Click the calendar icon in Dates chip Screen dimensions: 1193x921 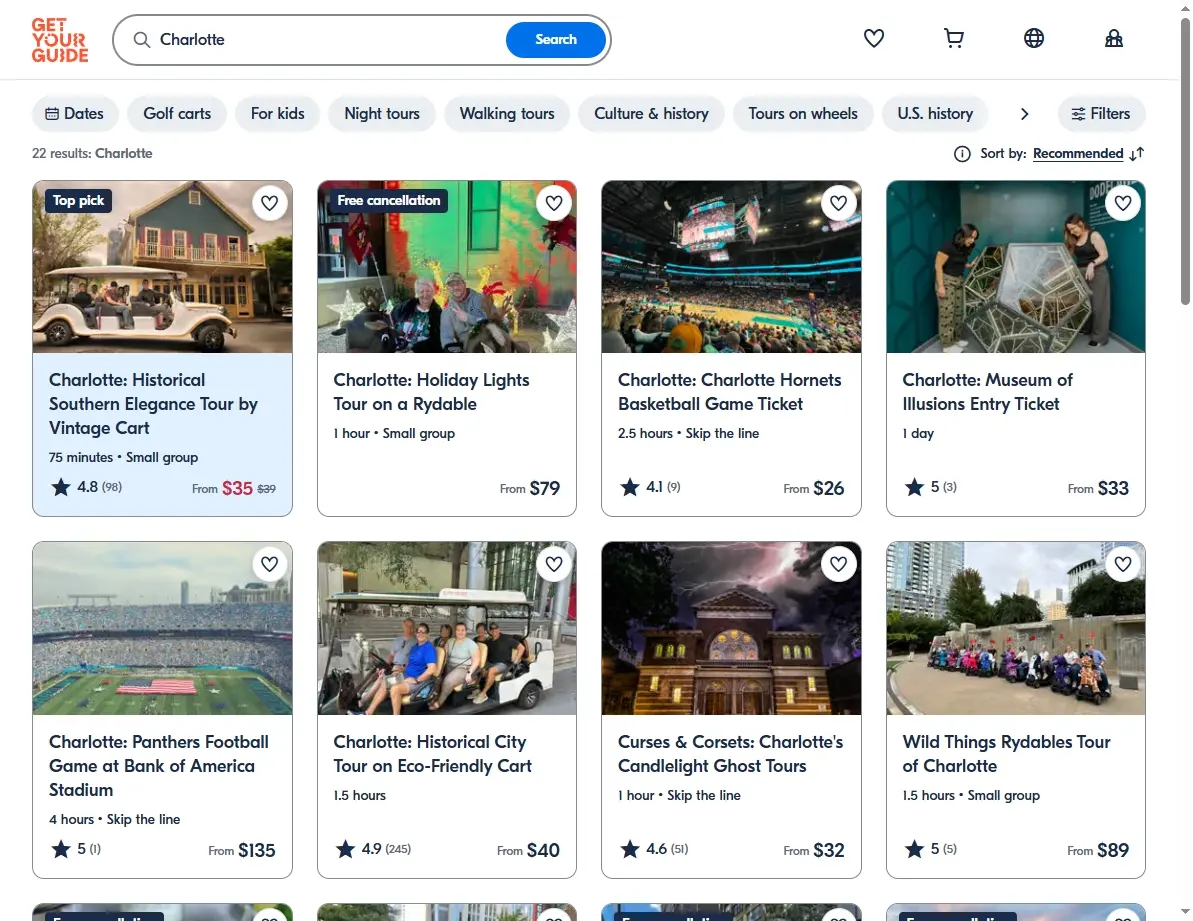click(x=52, y=114)
